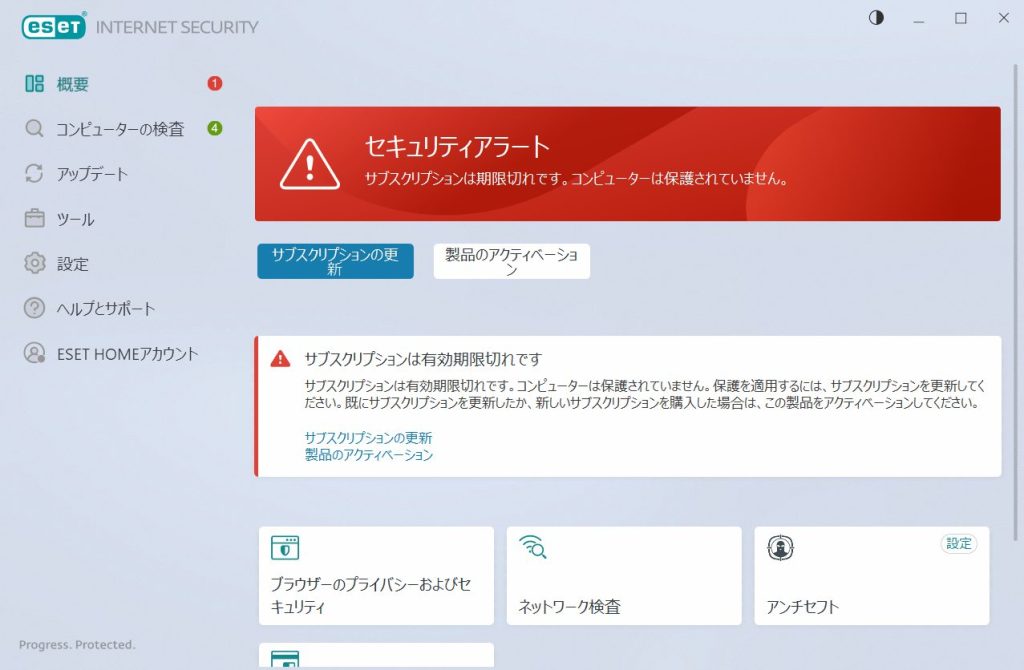Click the vertical scrollbar on right edge
Viewport: 1024px width, 670px height.
coord(1015,302)
